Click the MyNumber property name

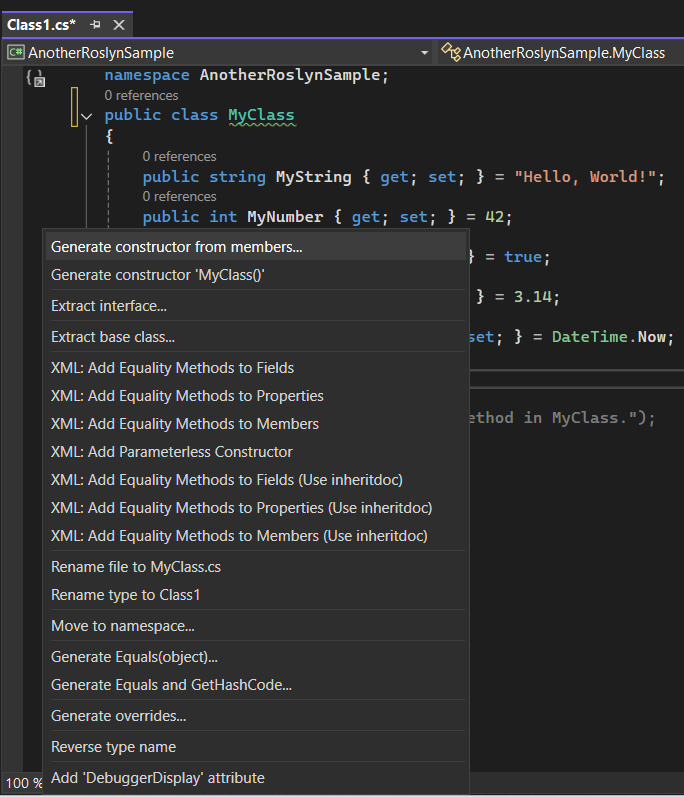[285, 217]
